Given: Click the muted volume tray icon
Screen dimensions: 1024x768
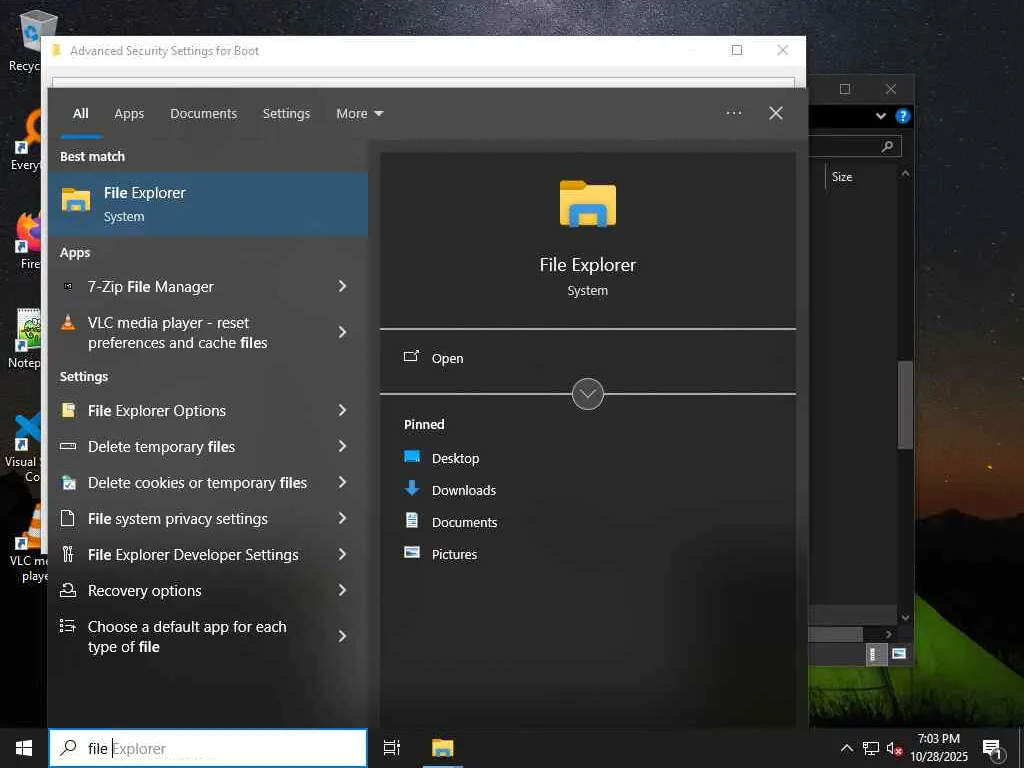Looking at the screenshot, I should [894, 748].
